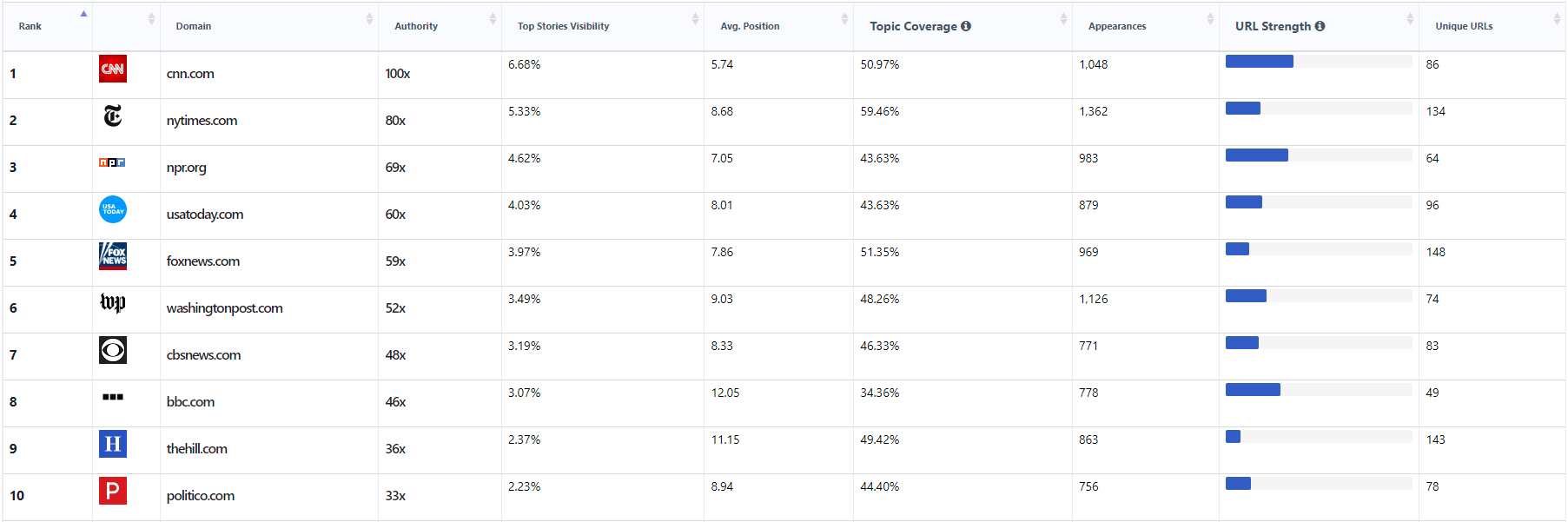This screenshot has width=1568, height=522.
Task: Select the 80x authority value
Action: 395,121
